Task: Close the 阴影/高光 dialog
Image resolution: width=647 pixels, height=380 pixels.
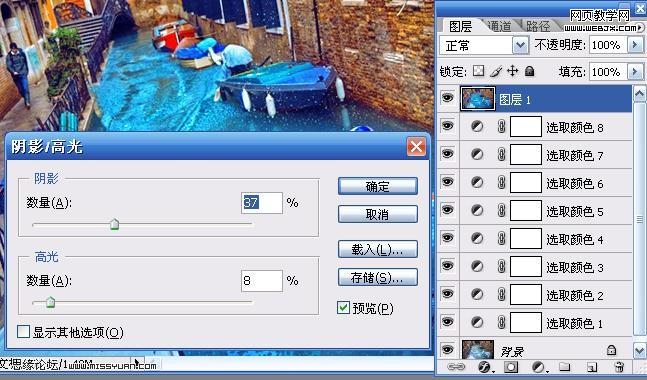Action: point(416,146)
